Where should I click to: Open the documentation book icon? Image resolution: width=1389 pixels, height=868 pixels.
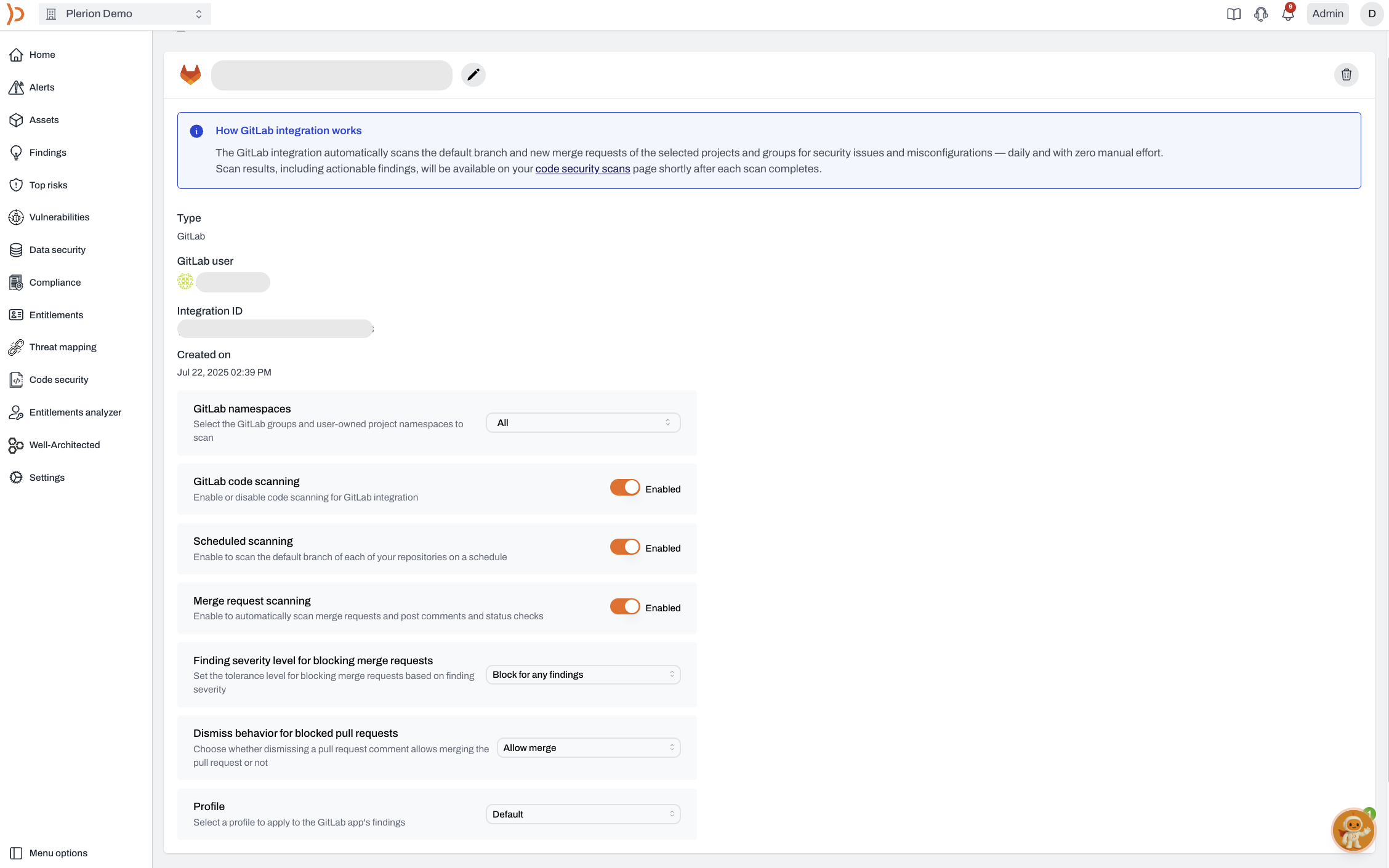tap(1233, 14)
